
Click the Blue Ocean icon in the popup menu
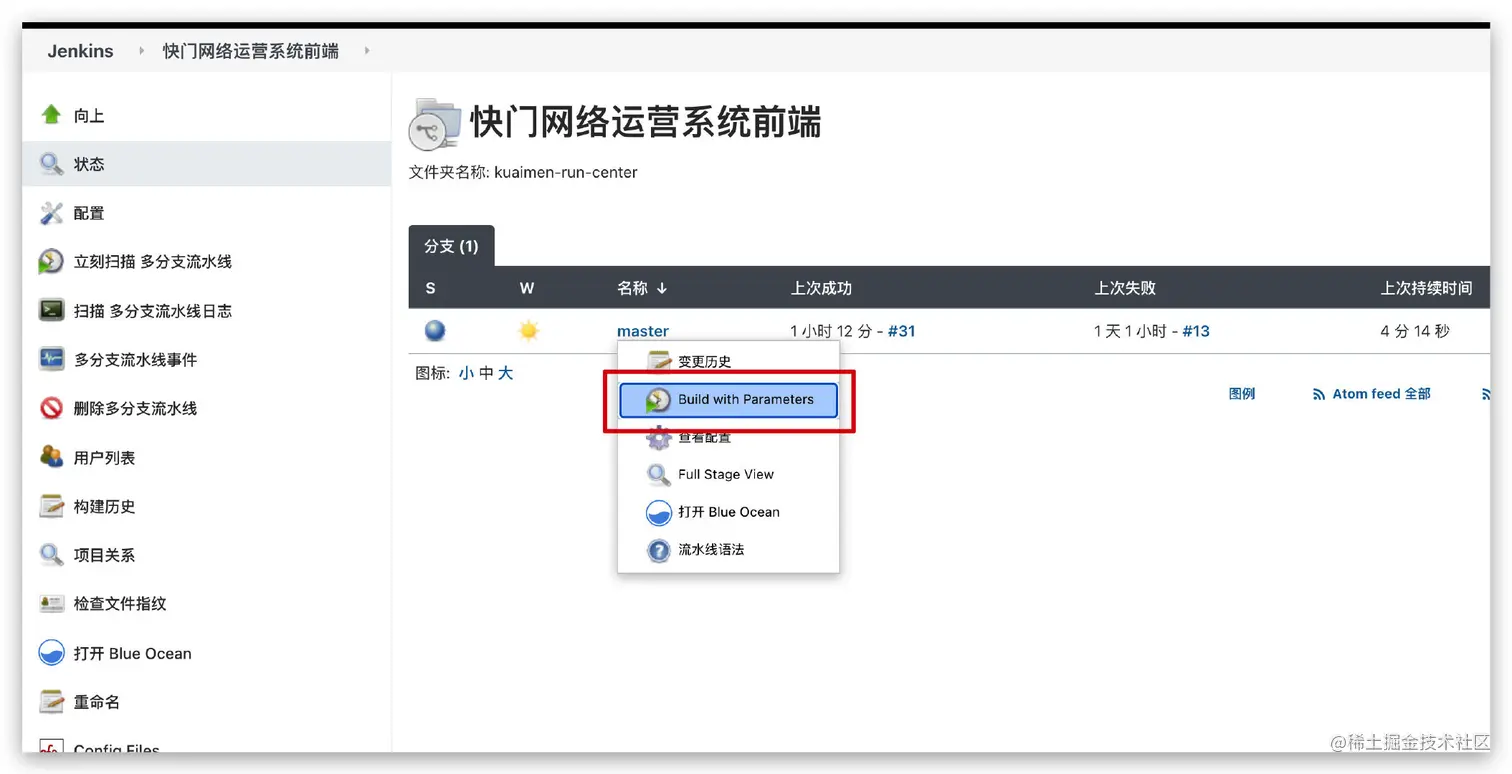coord(658,512)
